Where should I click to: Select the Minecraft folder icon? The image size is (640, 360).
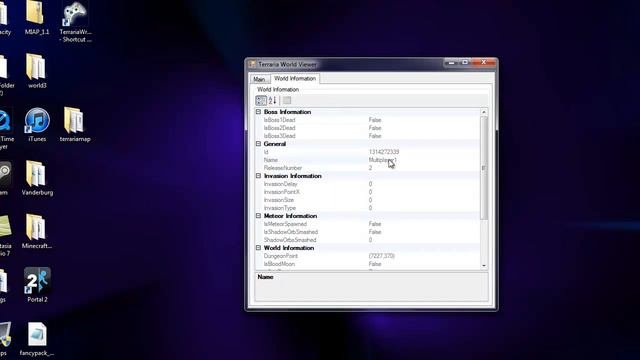click(x=37, y=231)
